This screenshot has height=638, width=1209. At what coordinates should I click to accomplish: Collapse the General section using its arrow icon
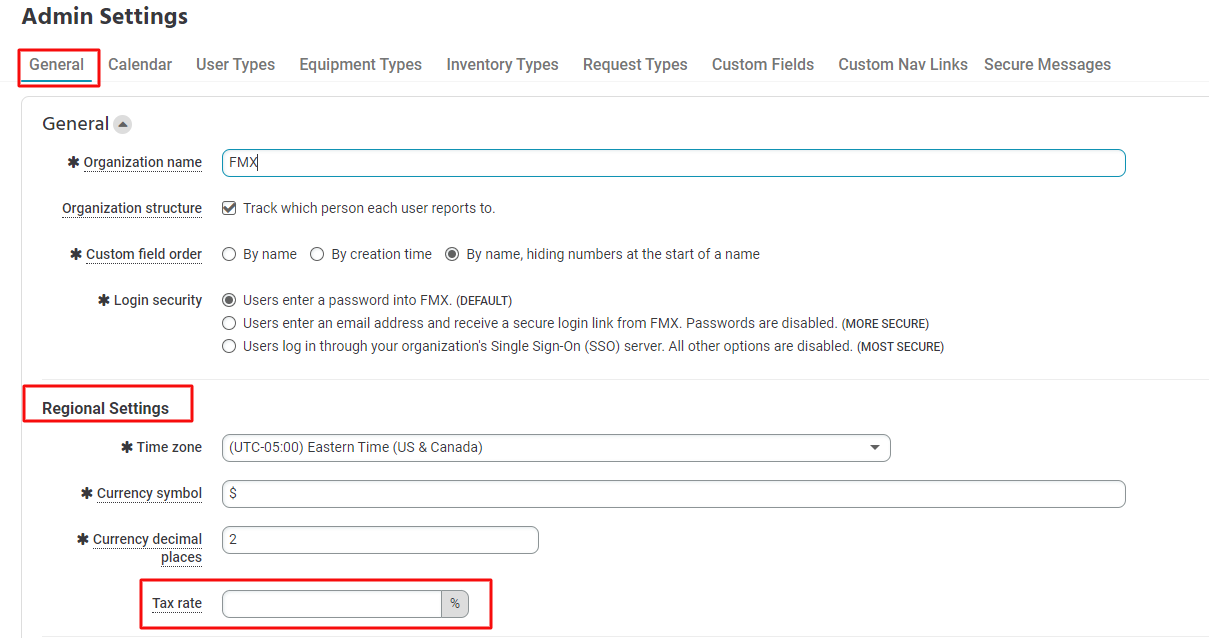pyautogui.click(x=122, y=123)
